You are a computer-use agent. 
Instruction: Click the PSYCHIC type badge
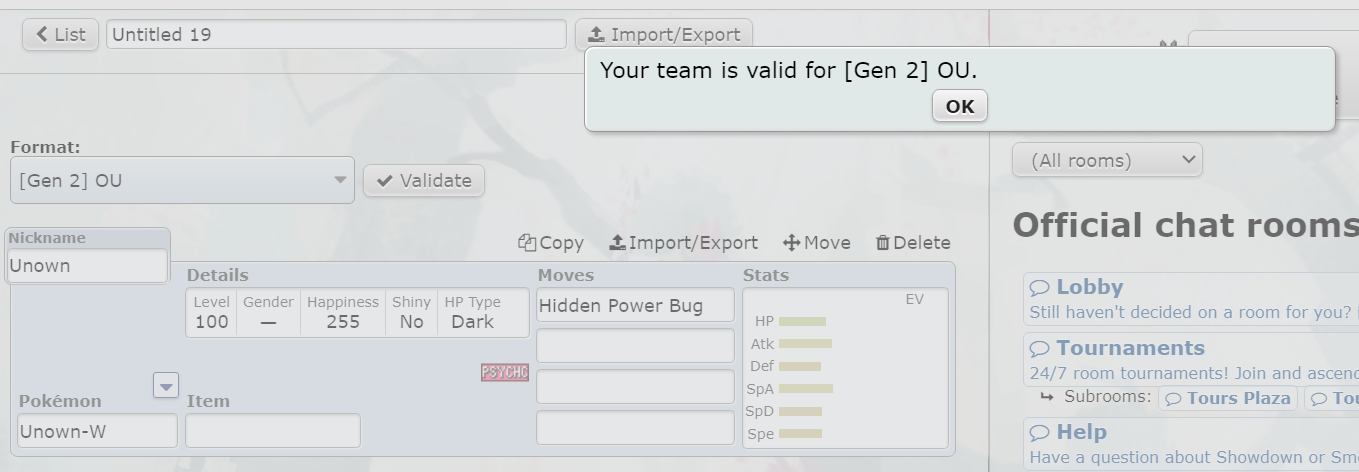tap(504, 373)
